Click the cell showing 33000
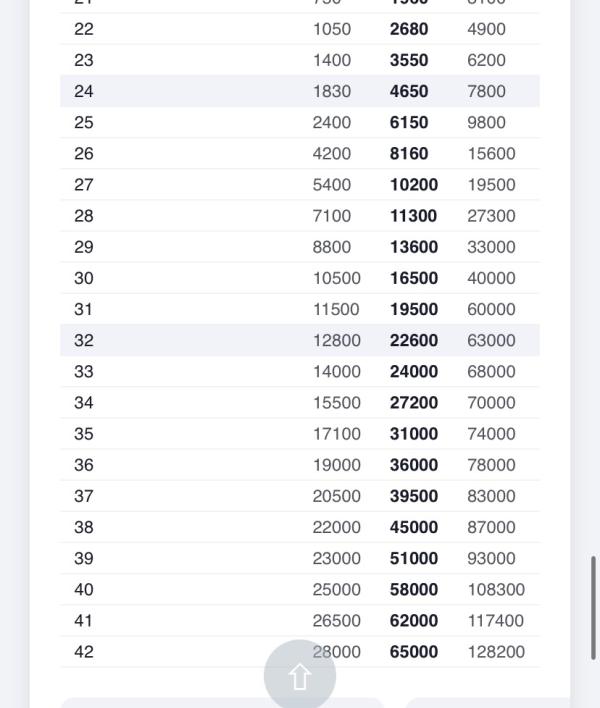This screenshot has width=600, height=708. point(491,247)
